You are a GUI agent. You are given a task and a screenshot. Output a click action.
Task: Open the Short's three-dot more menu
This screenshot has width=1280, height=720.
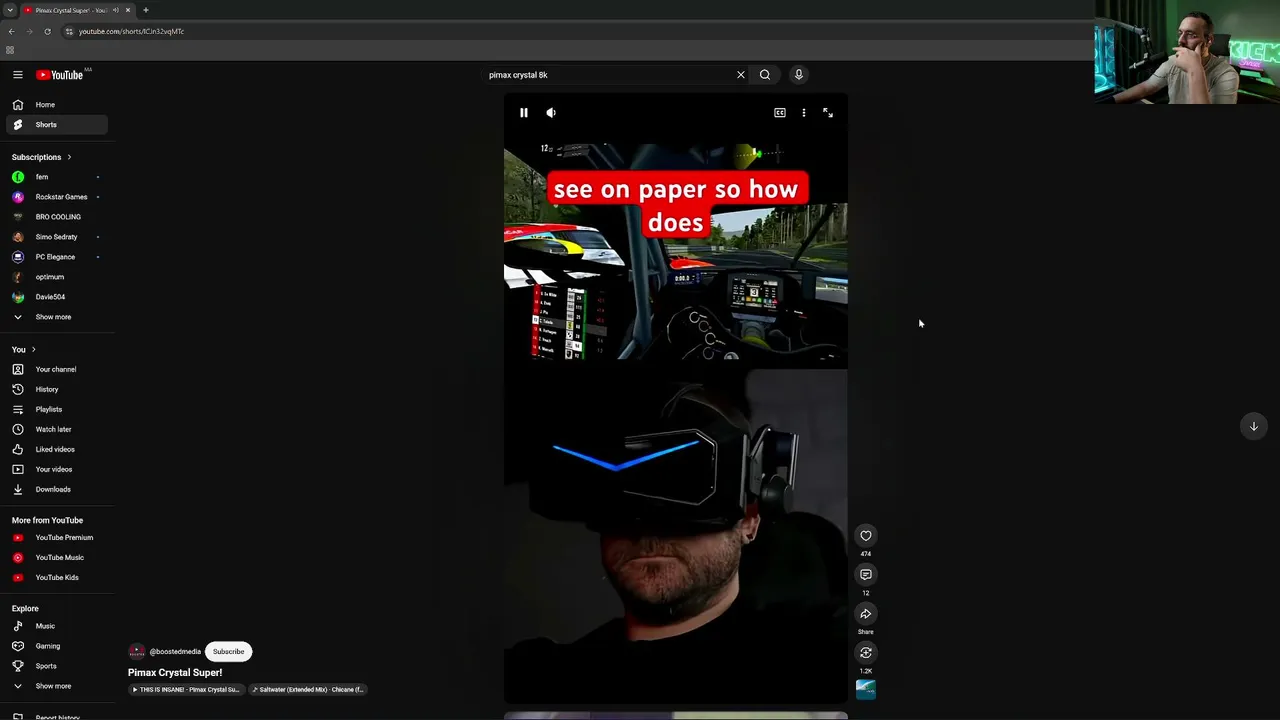tap(804, 113)
